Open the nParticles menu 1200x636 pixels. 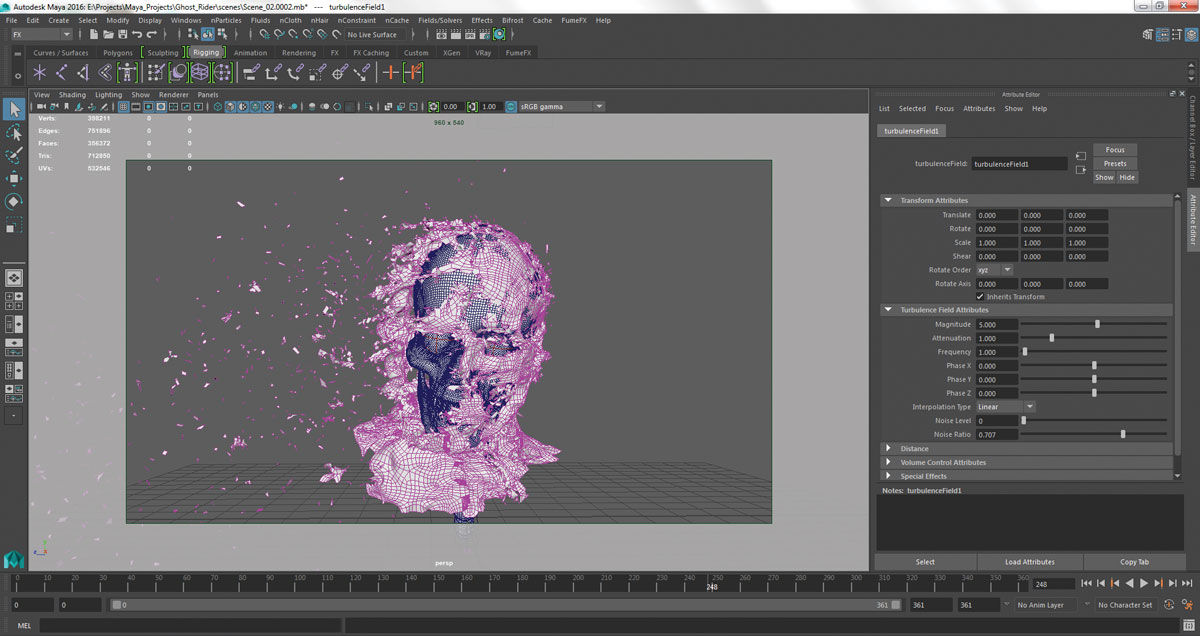(225, 20)
